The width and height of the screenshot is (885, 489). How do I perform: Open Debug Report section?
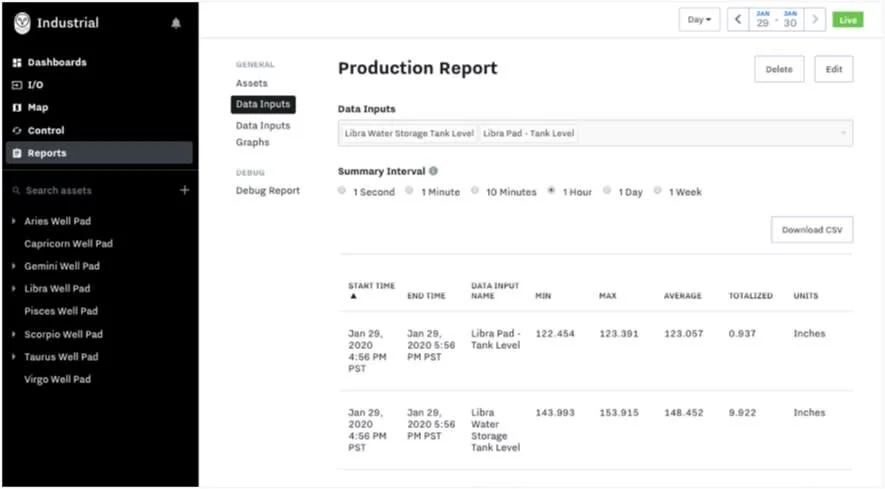pyautogui.click(x=268, y=190)
